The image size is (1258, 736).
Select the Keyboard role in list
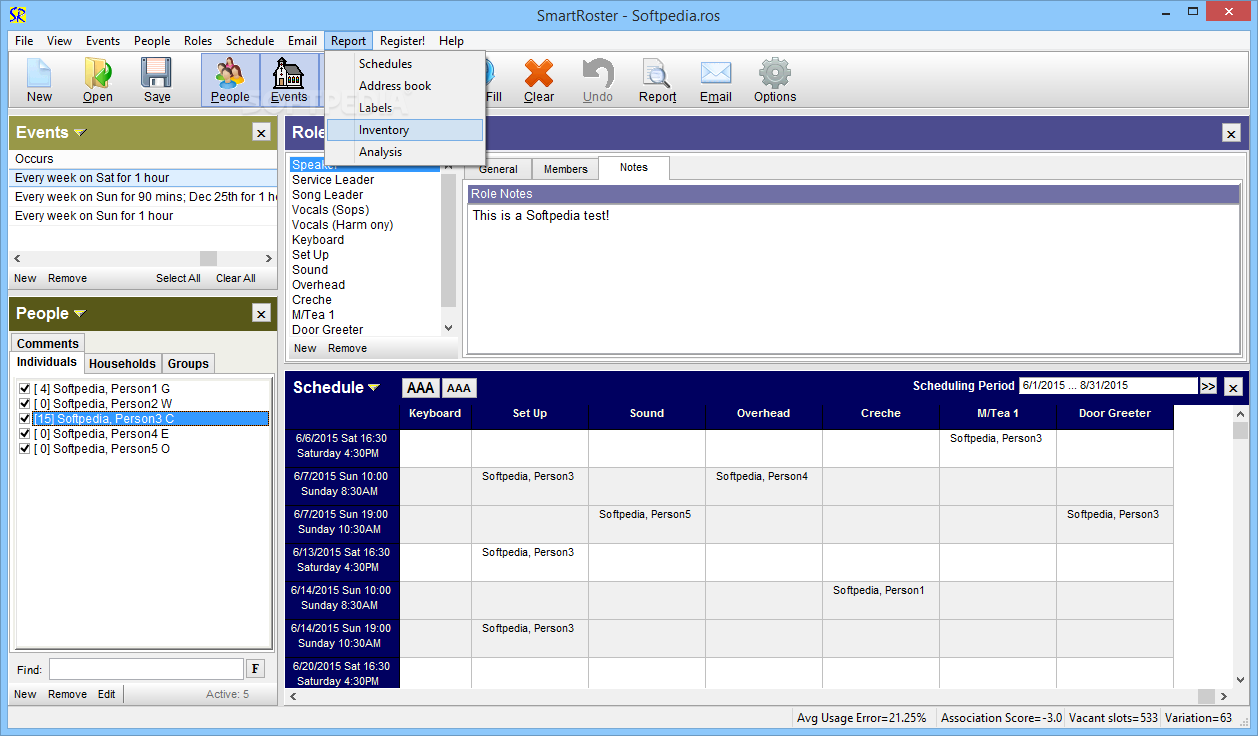point(318,240)
